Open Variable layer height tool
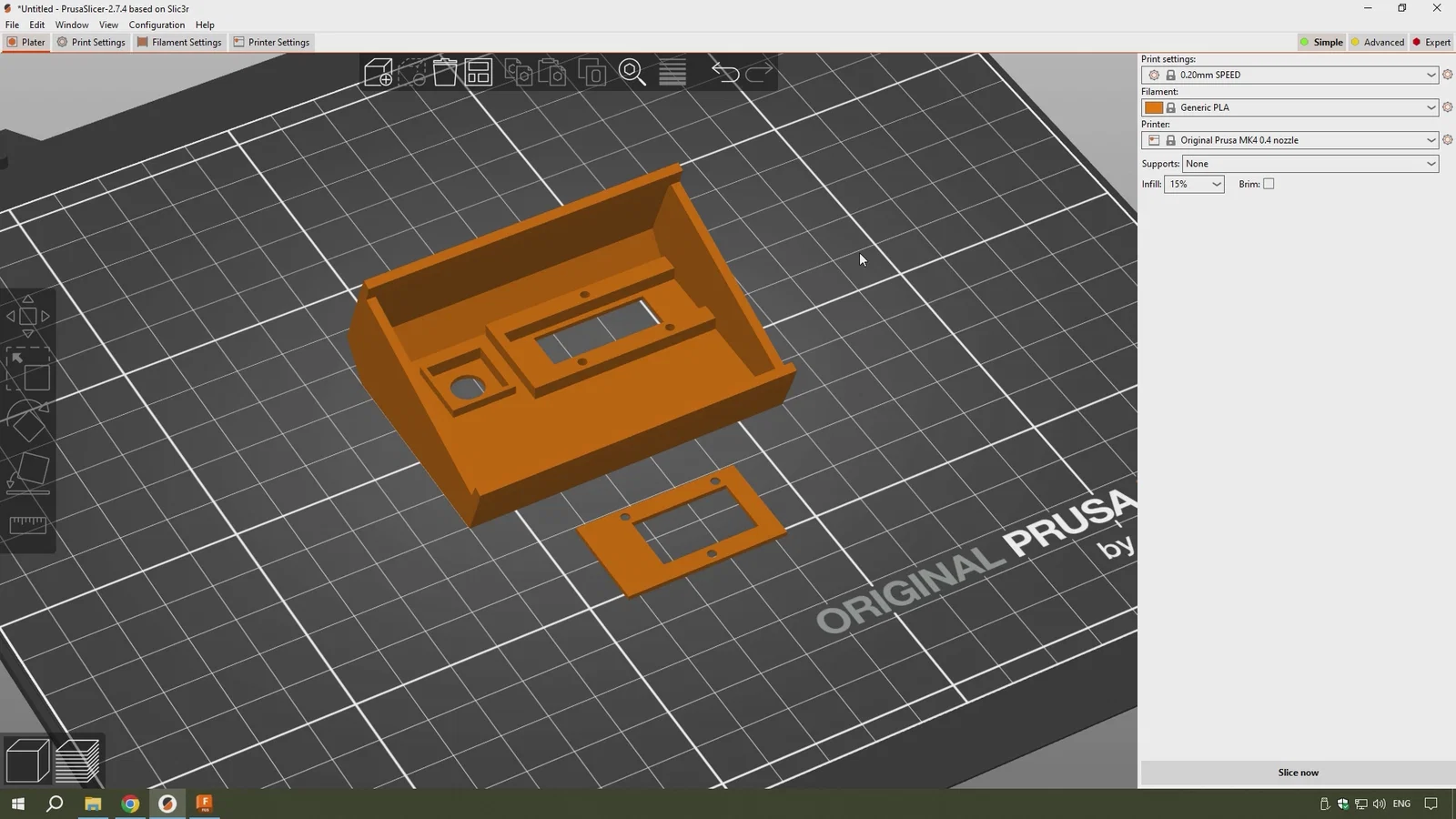Image resolution: width=1456 pixels, height=819 pixels. point(672,72)
